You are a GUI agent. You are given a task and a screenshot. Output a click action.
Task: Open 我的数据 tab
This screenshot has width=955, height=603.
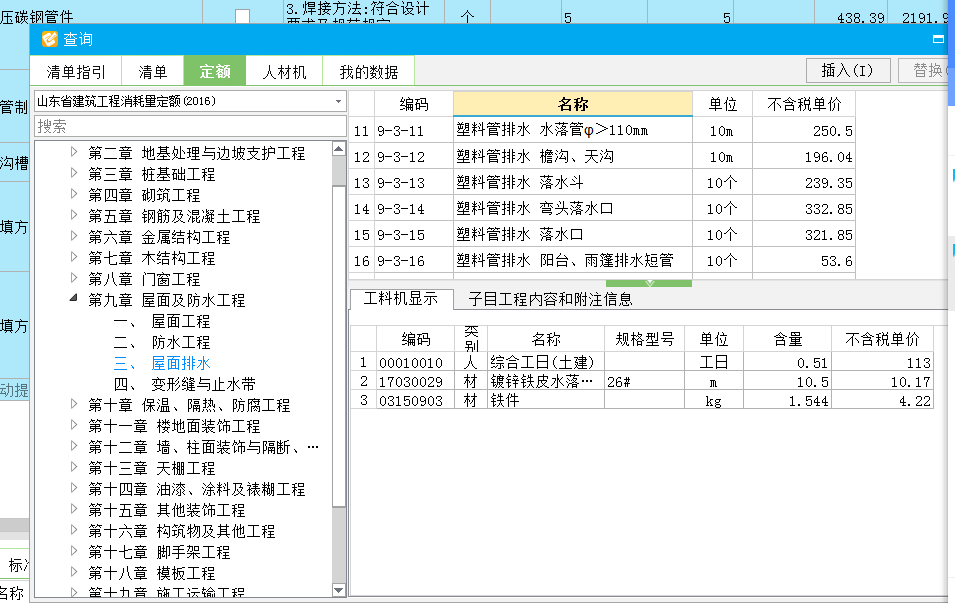[x=368, y=72]
